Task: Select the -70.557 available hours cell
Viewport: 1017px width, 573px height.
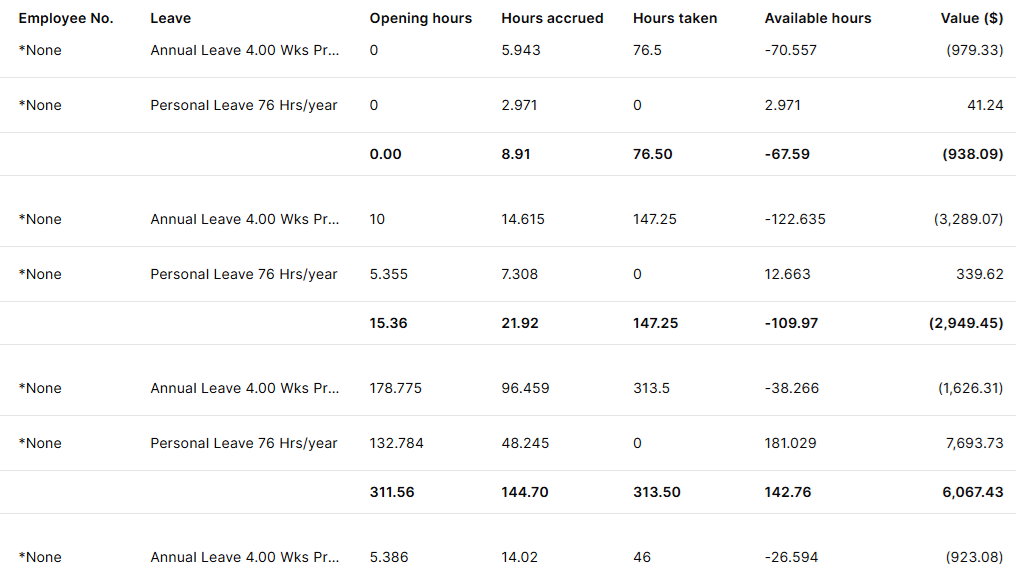Action: pyautogui.click(x=790, y=50)
